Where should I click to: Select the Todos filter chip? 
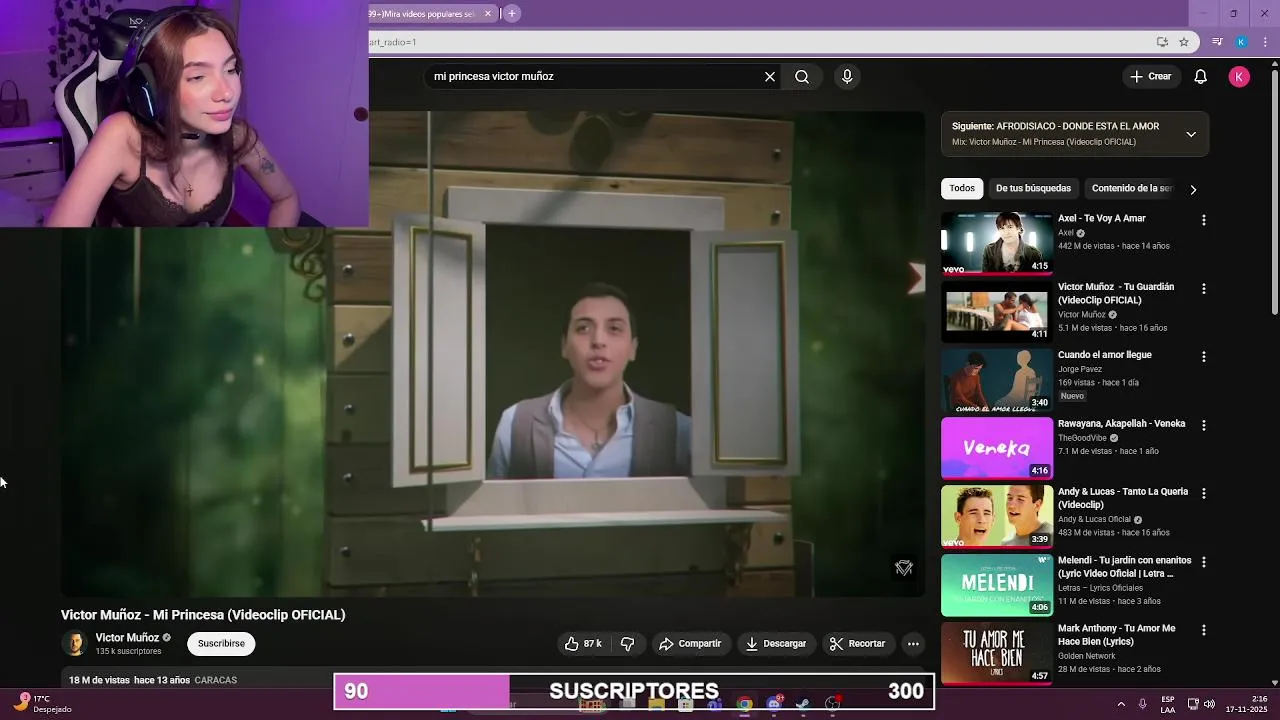tap(962, 188)
